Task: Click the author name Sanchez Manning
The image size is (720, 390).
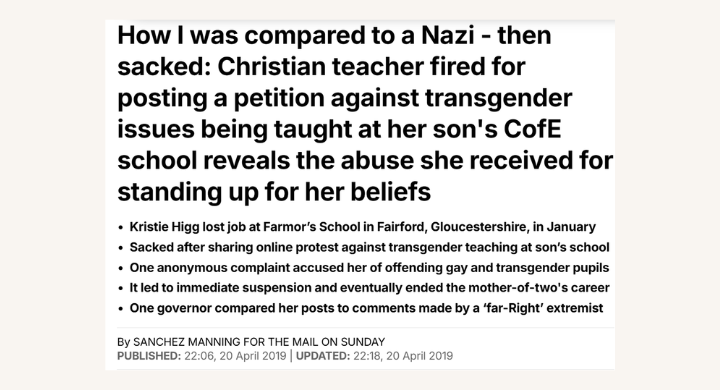Action: coord(186,342)
